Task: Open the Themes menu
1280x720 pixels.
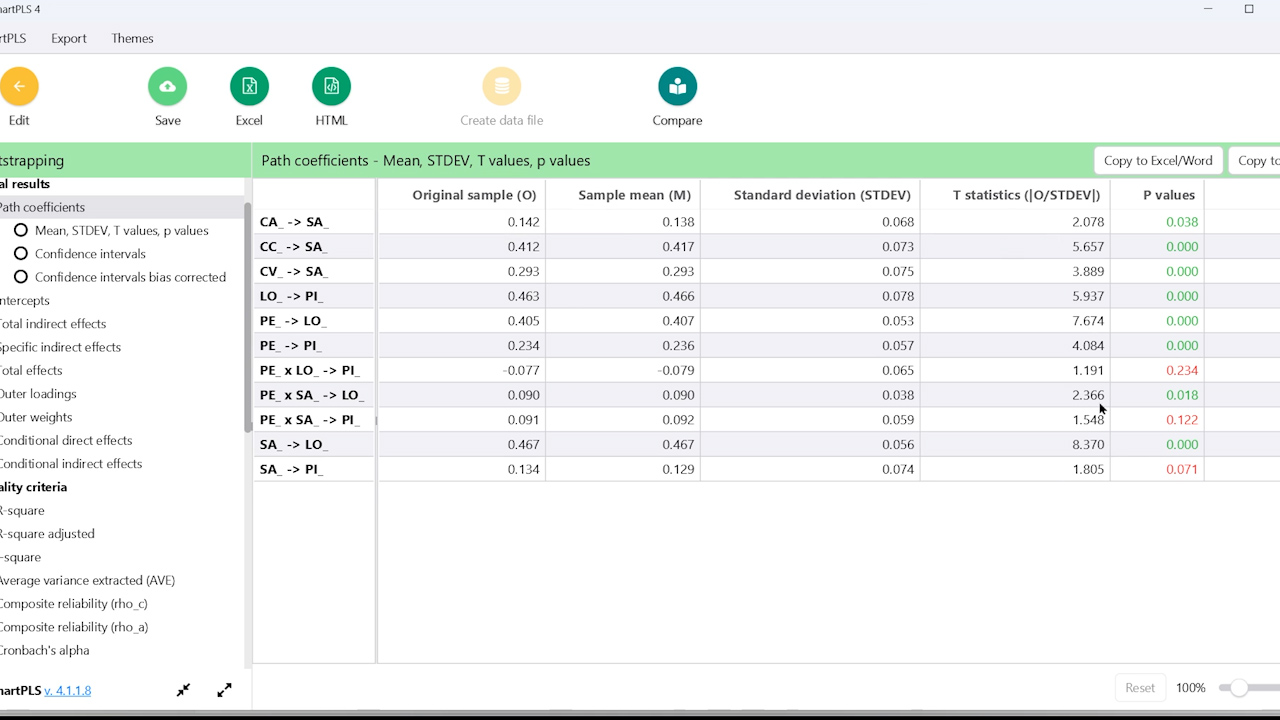Action: [x=132, y=38]
